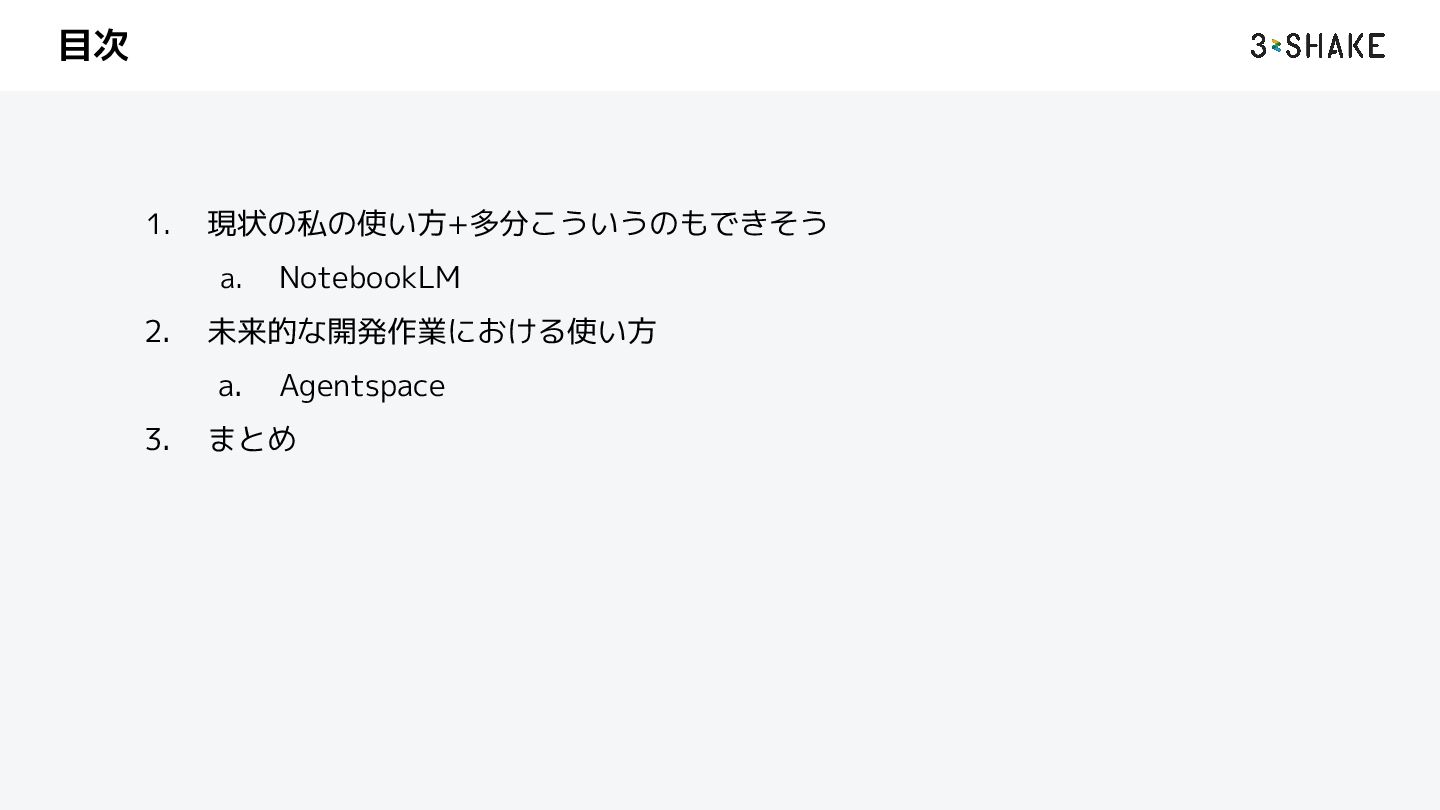
Task: Click the 多分こういうのもできそう phrase
Action: [x=649, y=223]
